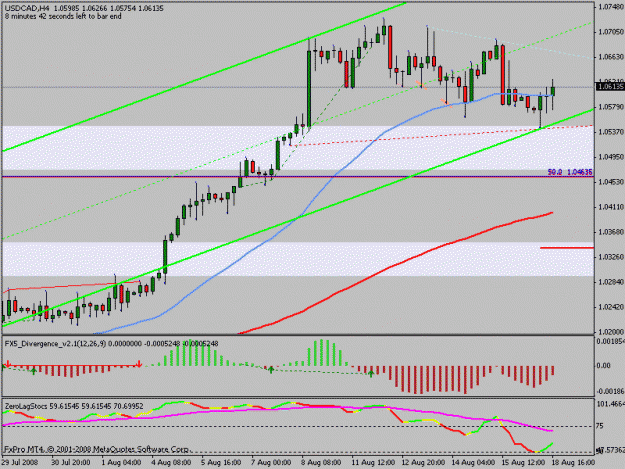Click the 1.05790 price axis value
The height and width of the screenshot is (469, 625).
(611, 107)
